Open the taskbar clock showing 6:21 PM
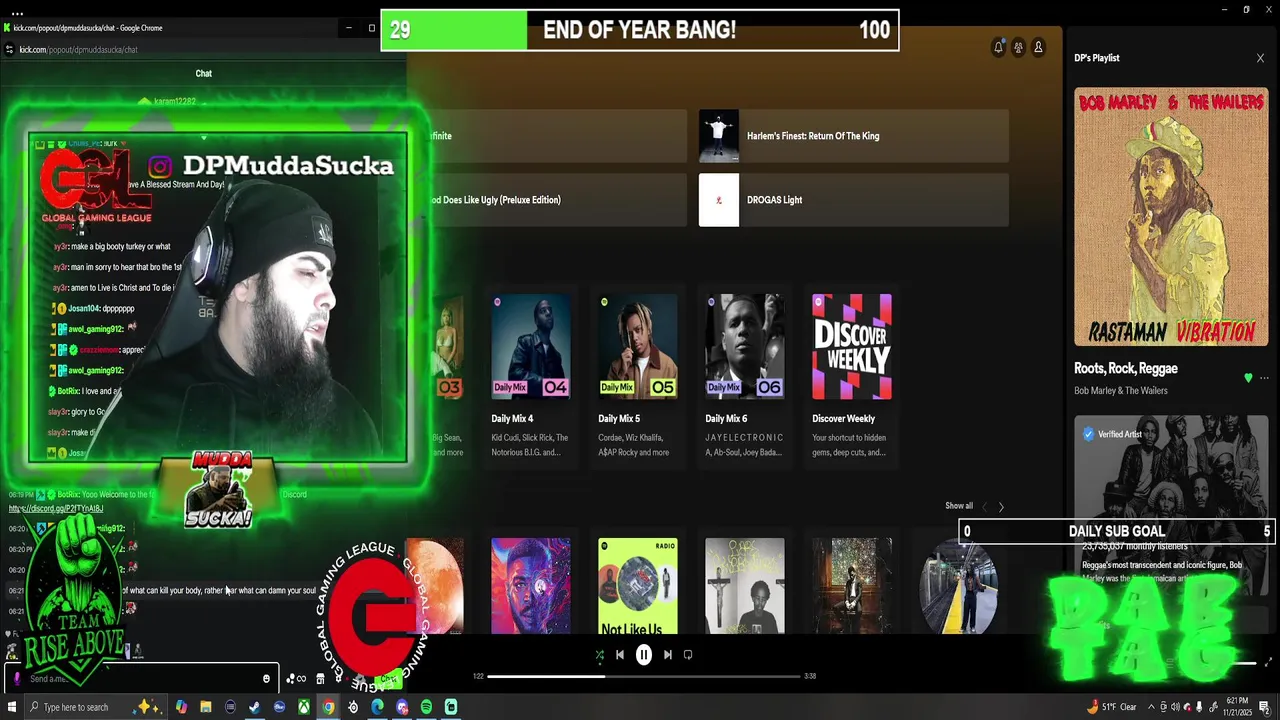The height and width of the screenshot is (720, 1280). (1237, 707)
